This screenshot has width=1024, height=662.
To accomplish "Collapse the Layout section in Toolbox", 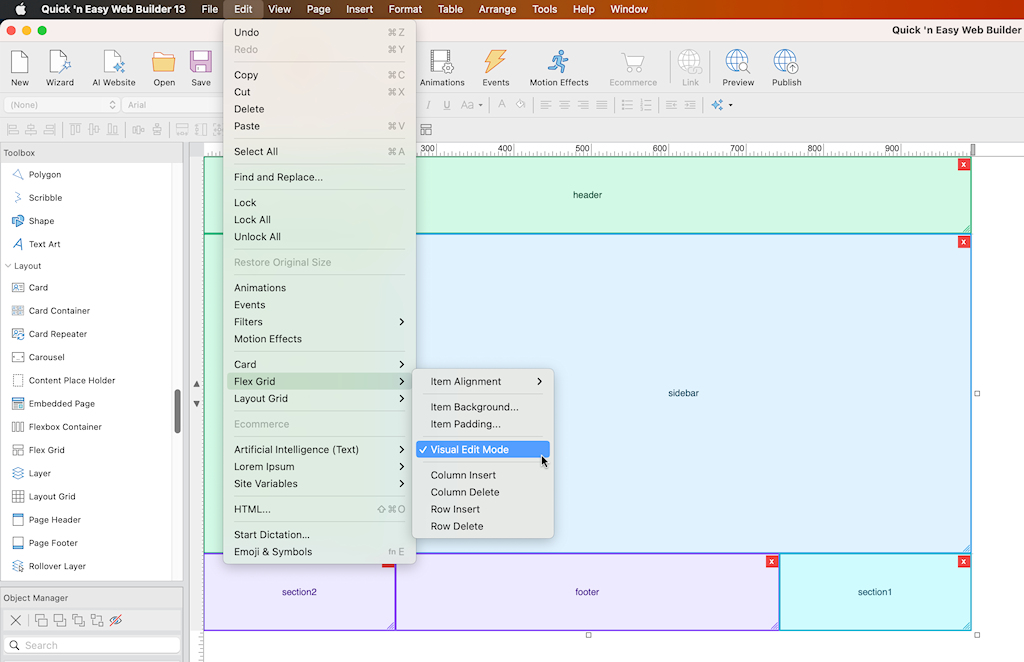I will coord(8,266).
